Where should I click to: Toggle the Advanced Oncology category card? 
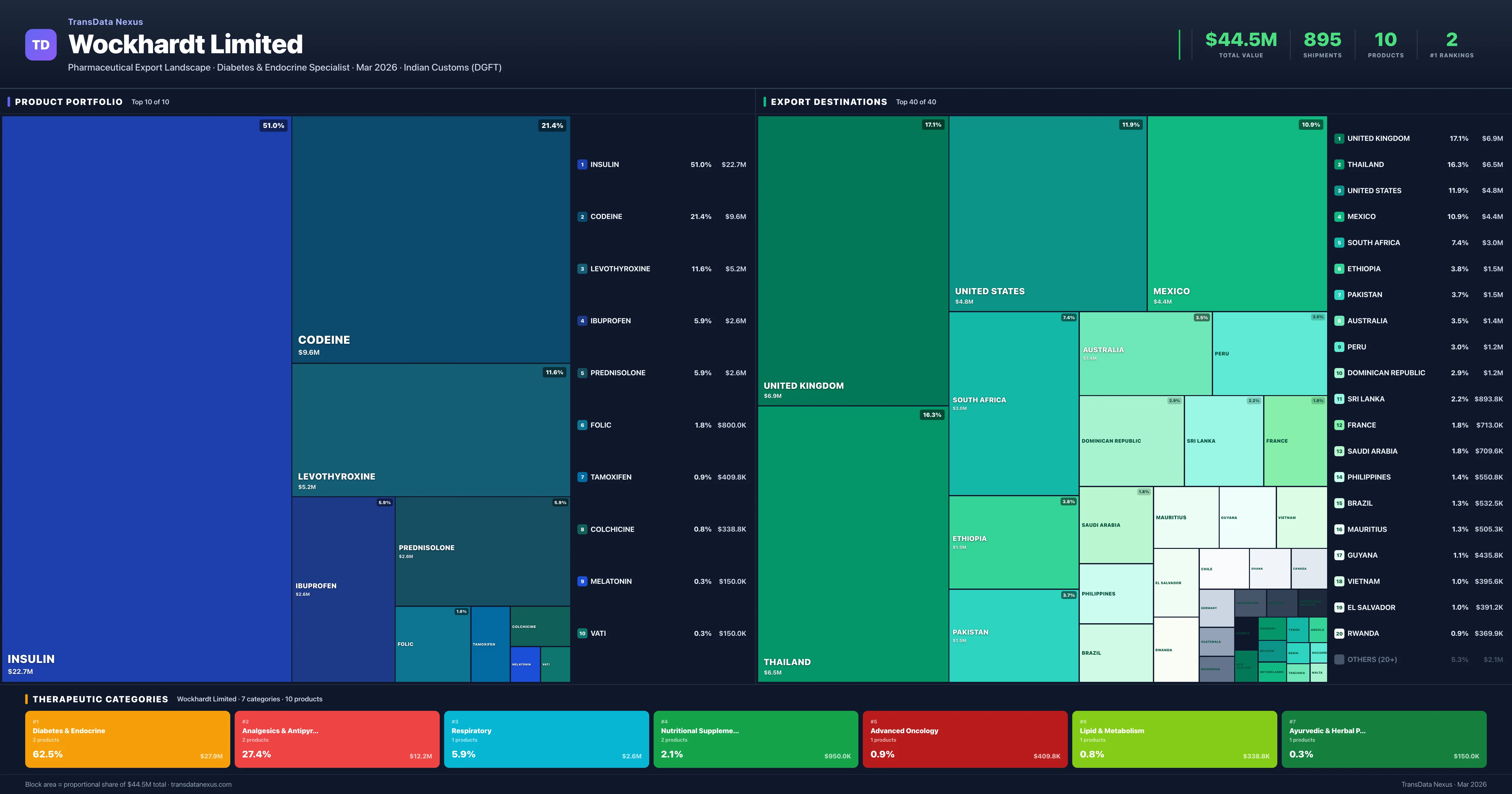[x=965, y=739]
